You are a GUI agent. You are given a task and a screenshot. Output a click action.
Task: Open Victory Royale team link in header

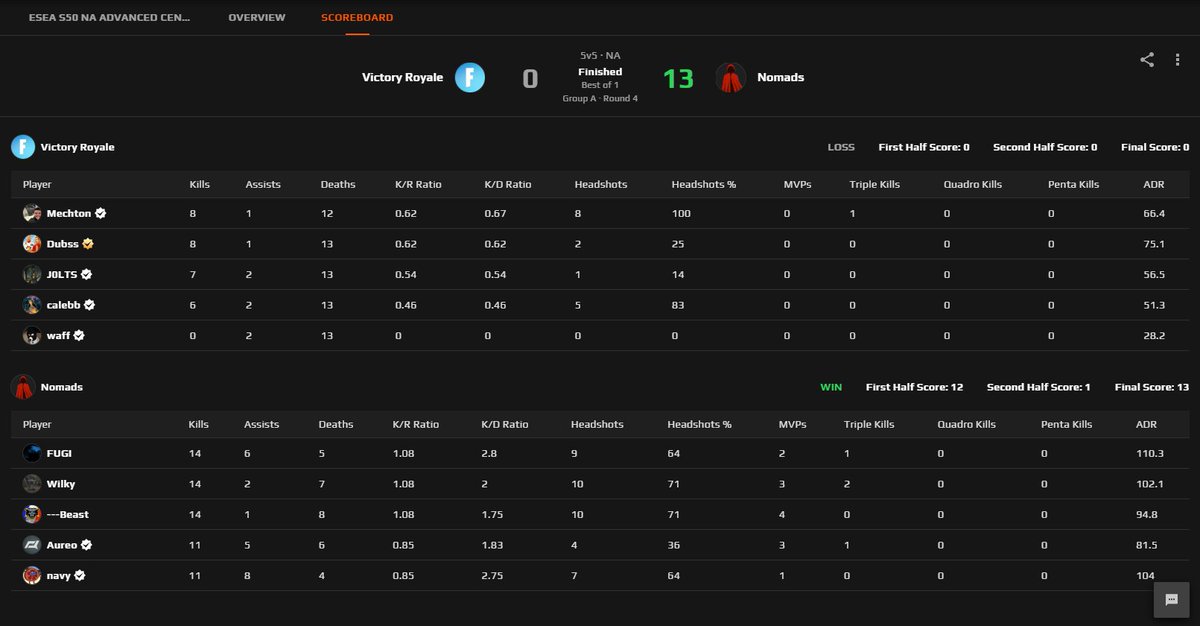tap(402, 77)
